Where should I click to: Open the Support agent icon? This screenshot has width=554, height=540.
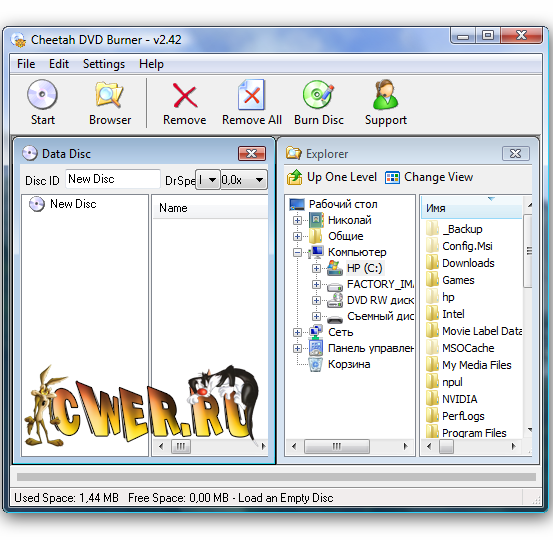tap(385, 94)
